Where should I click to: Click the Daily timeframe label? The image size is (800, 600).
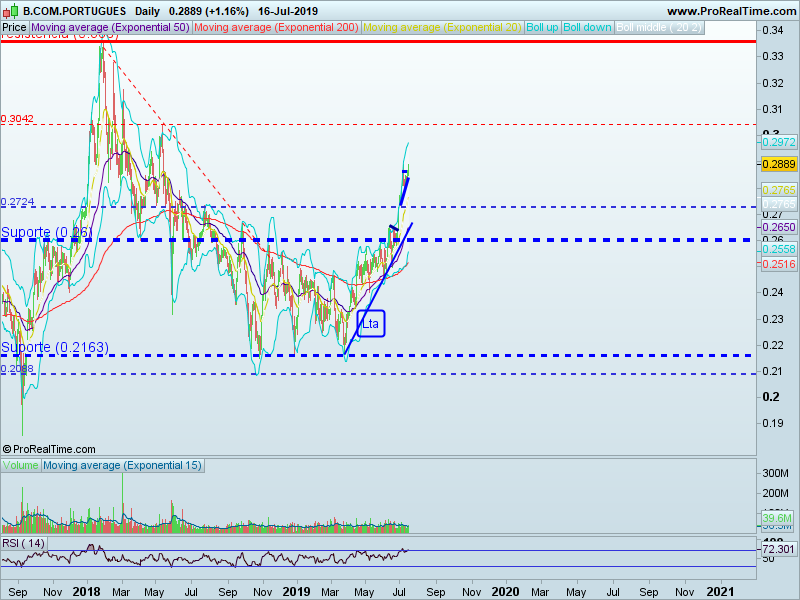click(x=147, y=11)
